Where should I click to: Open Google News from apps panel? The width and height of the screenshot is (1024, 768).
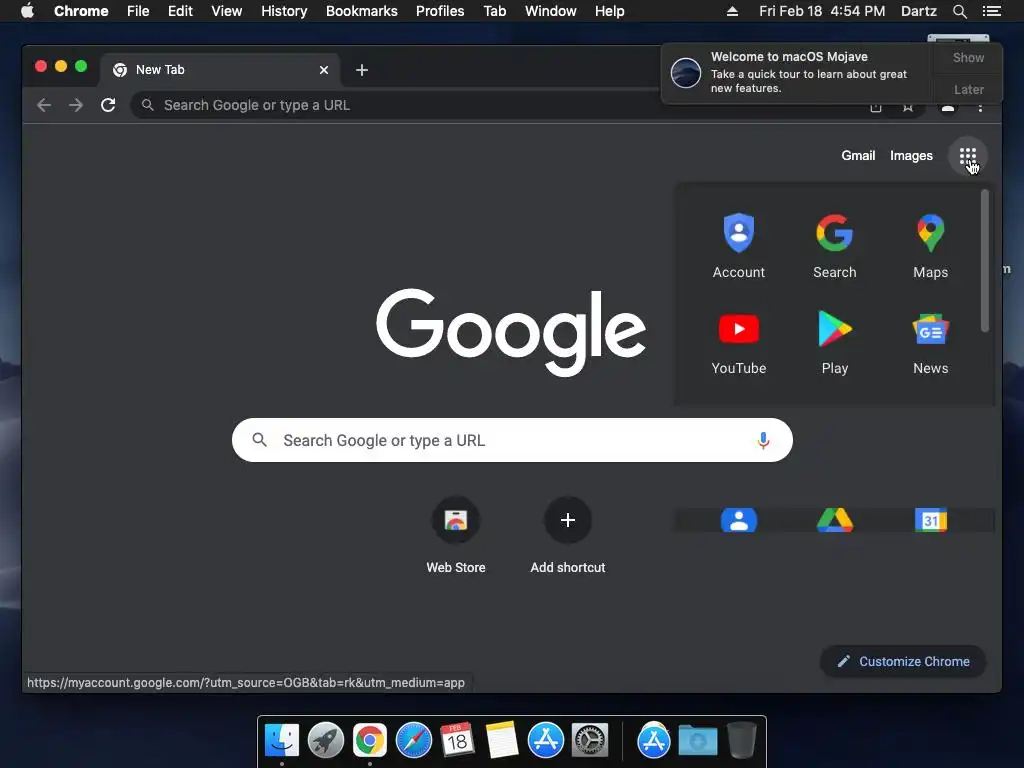coord(931,342)
